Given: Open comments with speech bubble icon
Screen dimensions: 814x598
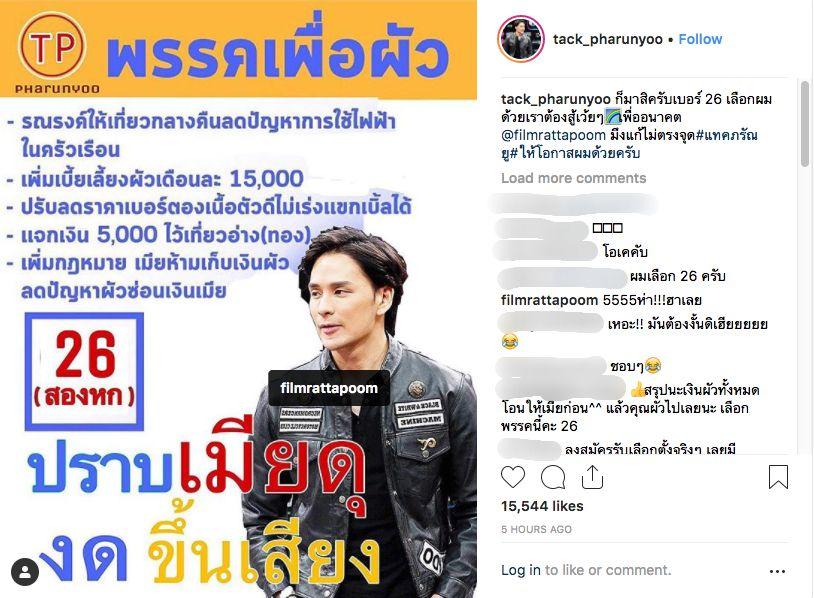Looking at the screenshot, I should [x=553, y=477].
